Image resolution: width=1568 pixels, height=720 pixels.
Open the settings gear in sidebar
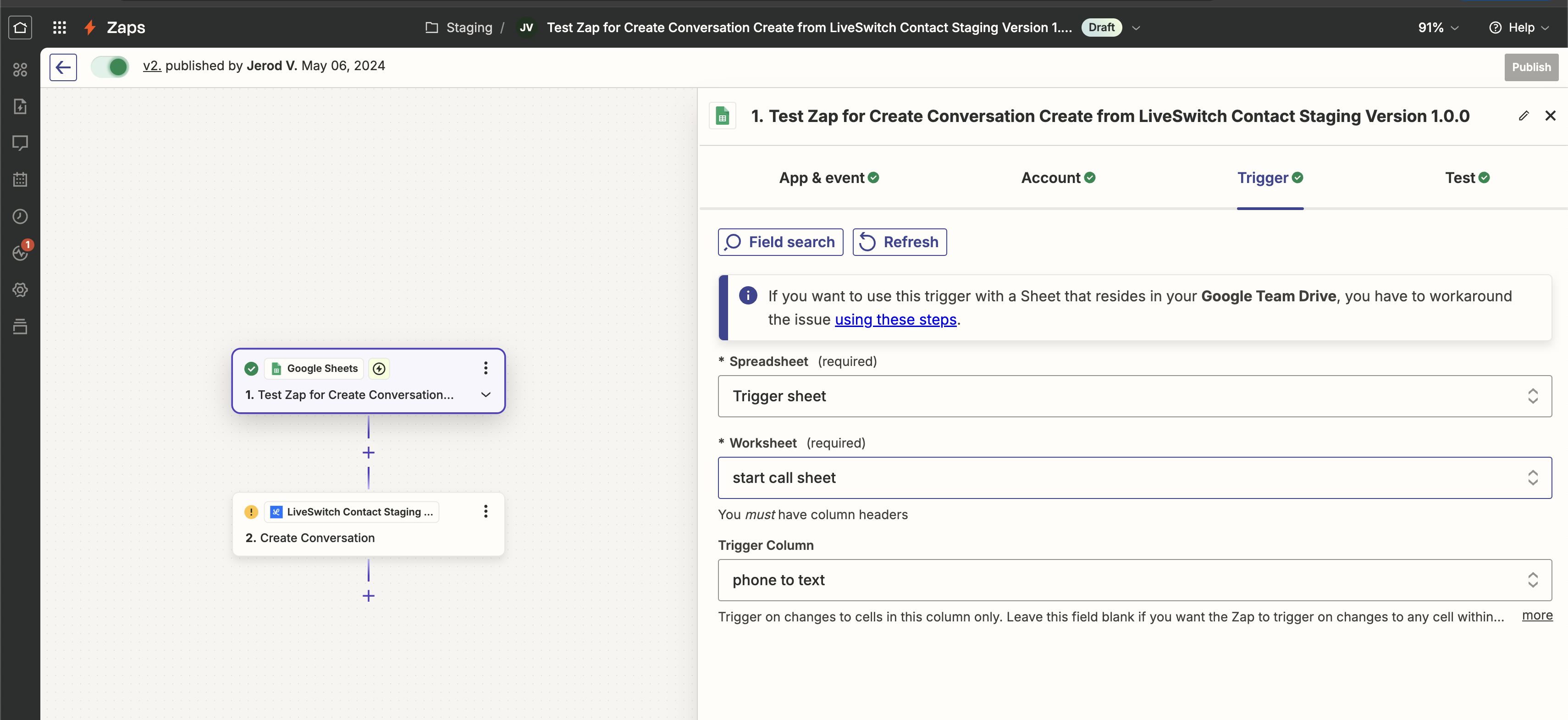click(20, 290)
